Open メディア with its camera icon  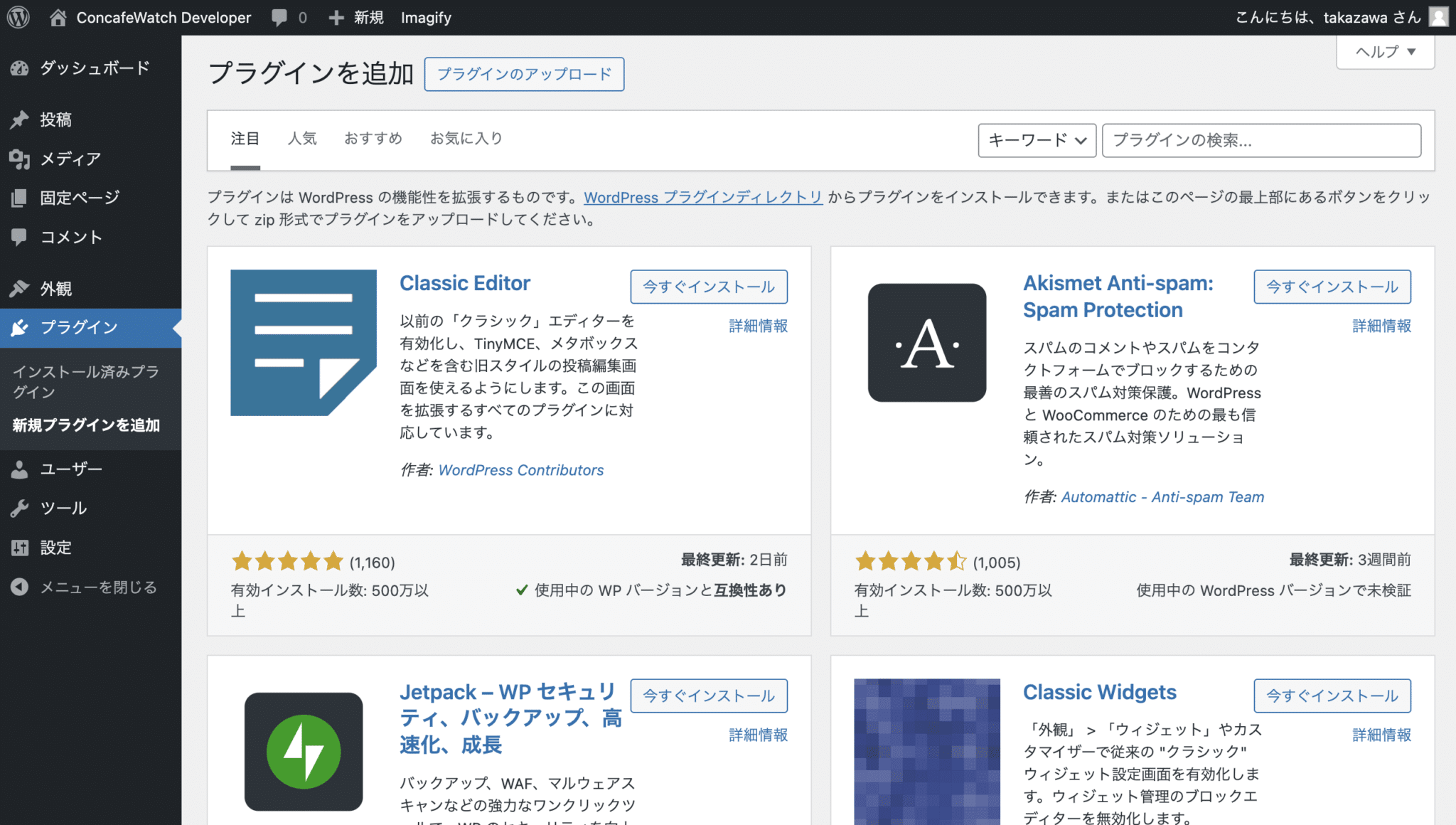tap(21, 159)
